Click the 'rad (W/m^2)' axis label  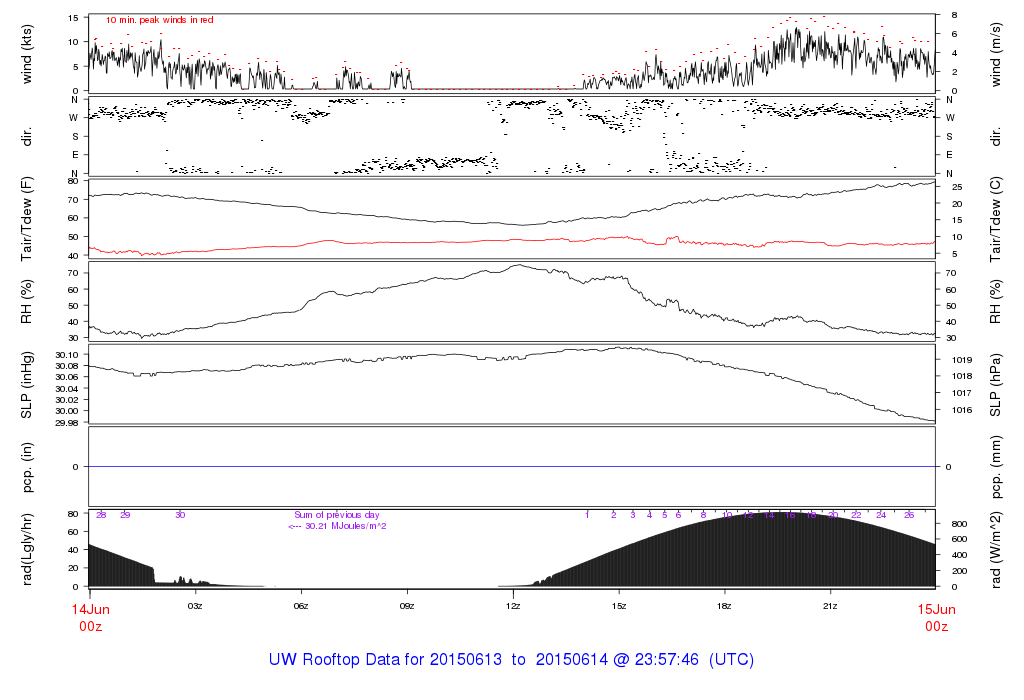(997, 549)
